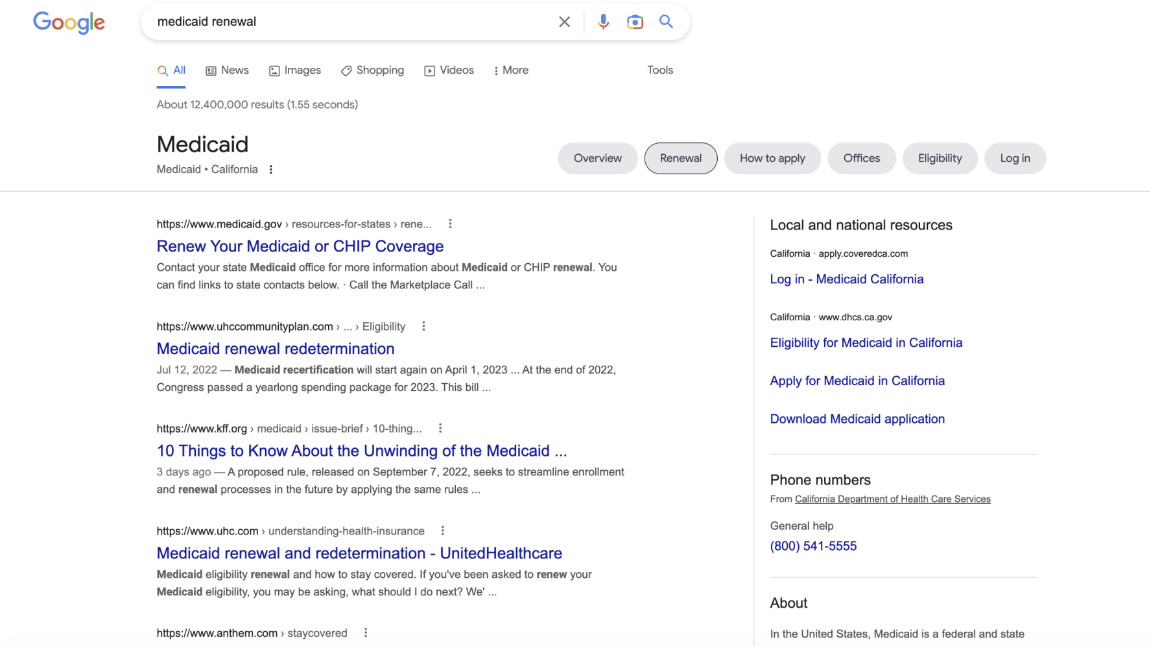Open options dots for kff.org result

click(440, 429)
